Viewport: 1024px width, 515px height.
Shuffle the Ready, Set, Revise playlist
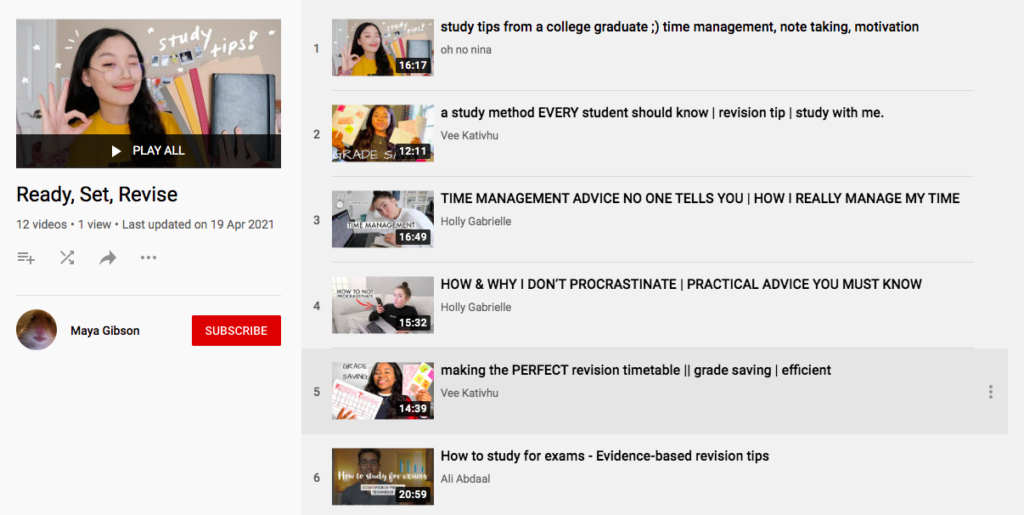pos(67,258)
